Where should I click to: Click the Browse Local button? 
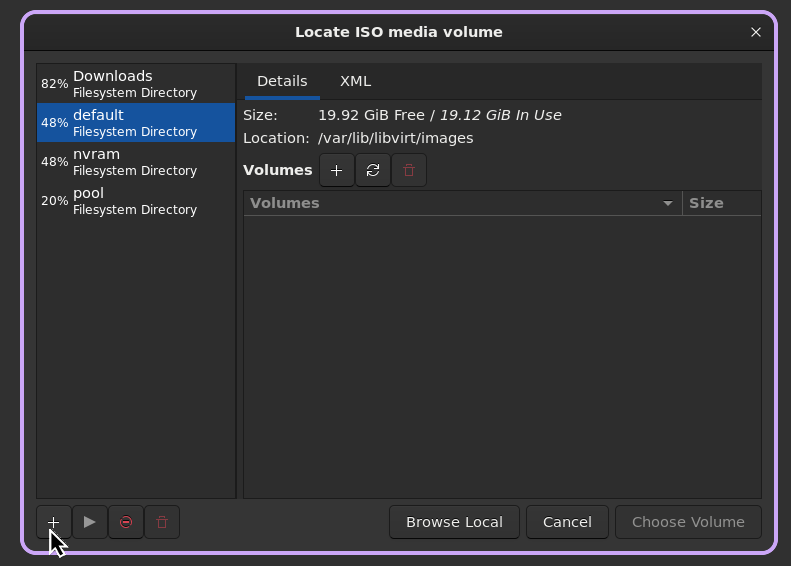point(454,522)
